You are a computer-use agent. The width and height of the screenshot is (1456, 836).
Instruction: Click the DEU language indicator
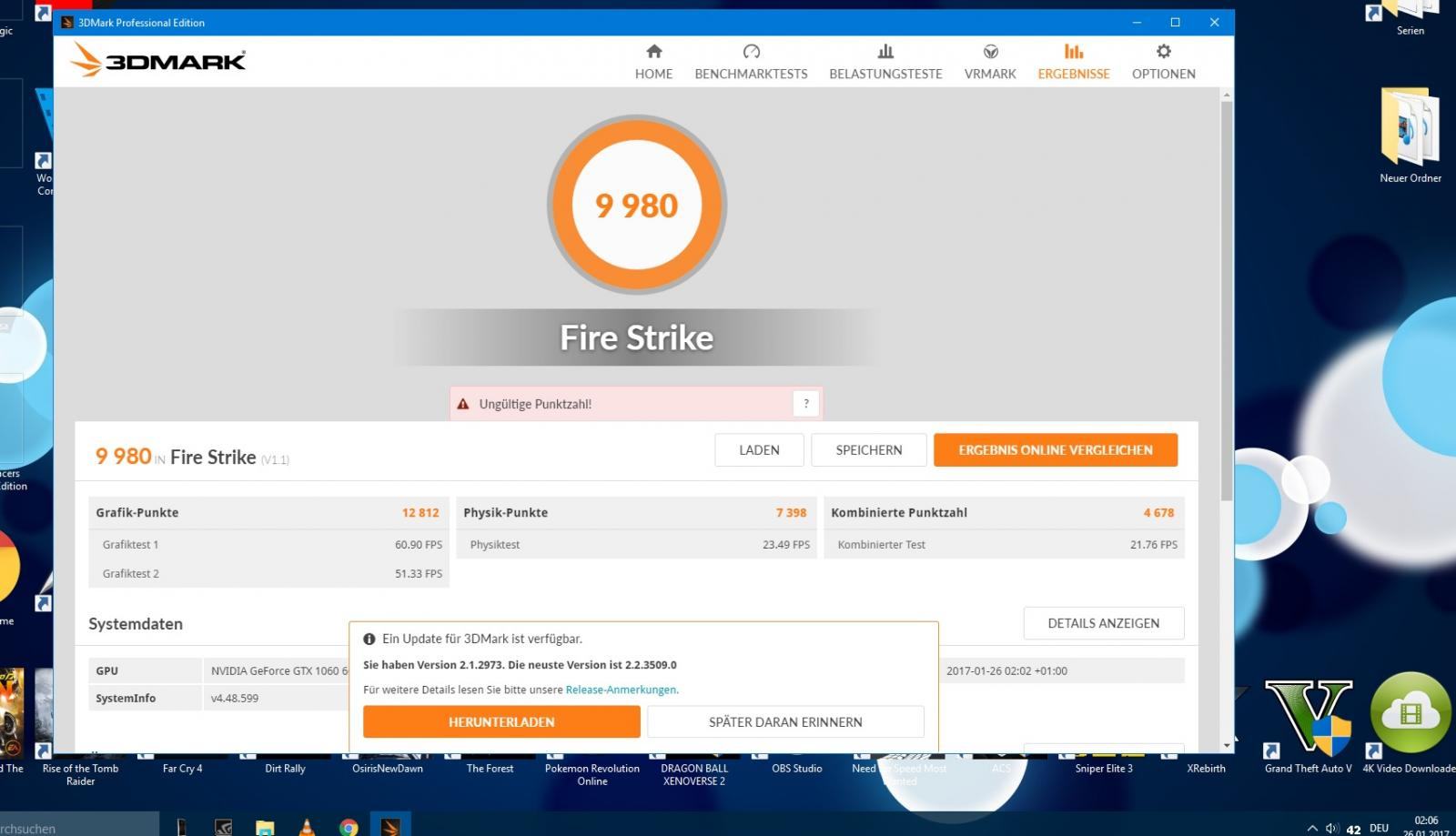pos(1380,828)
